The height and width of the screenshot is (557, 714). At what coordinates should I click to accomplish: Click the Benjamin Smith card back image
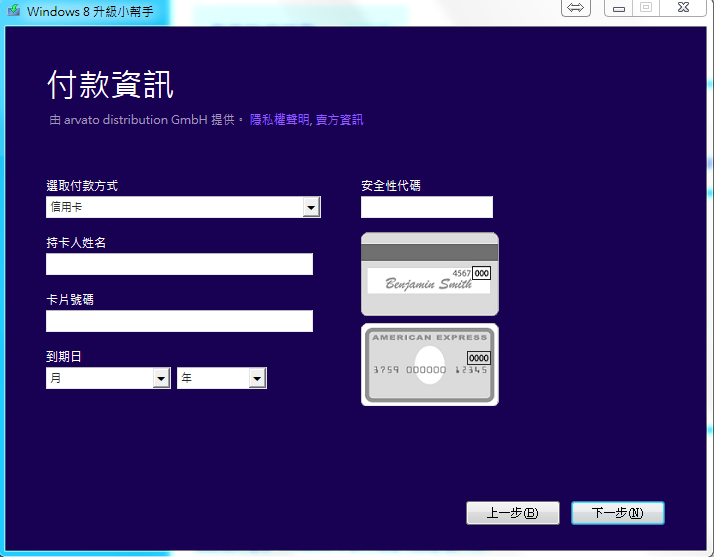click(x=430, y=274)
